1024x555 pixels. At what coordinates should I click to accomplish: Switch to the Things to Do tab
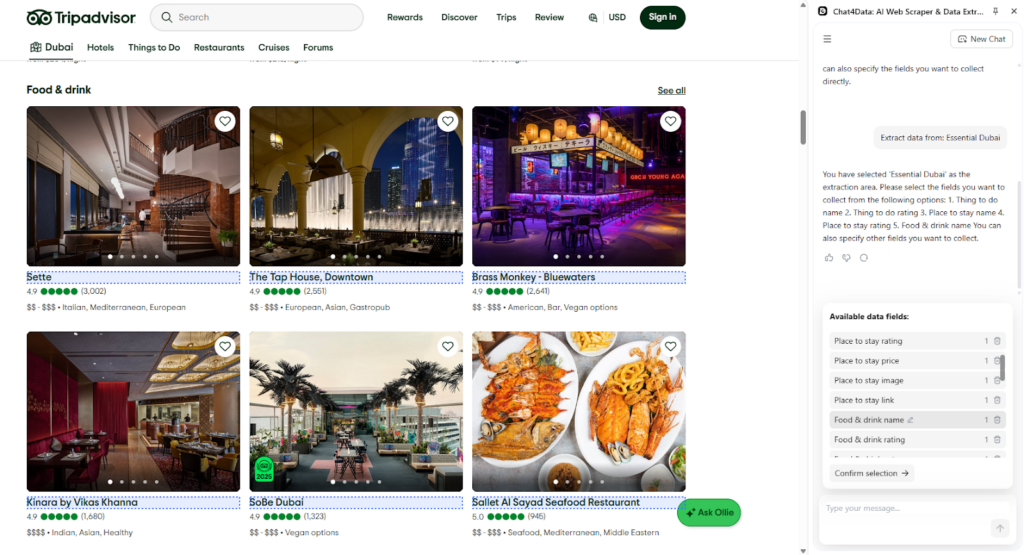click(x=154, y=48)
